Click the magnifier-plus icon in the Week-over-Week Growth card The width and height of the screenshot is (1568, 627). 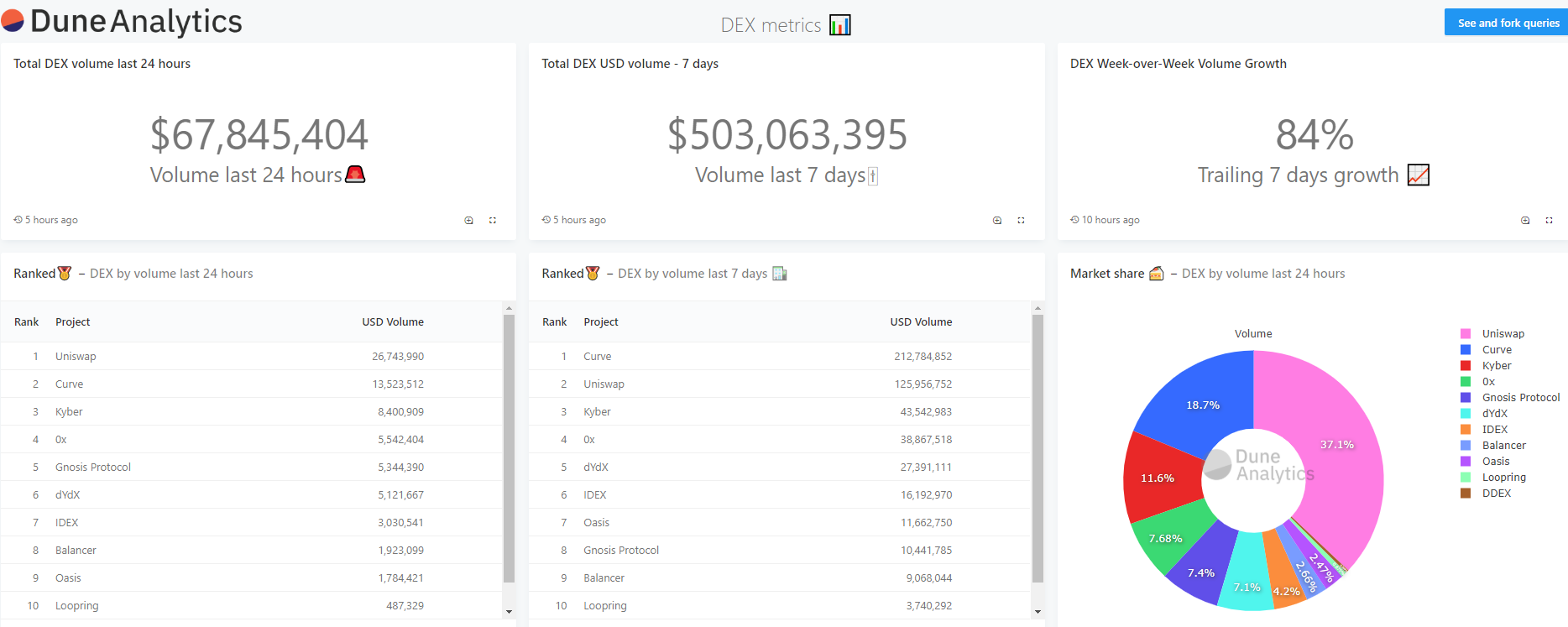point(1525,221)
